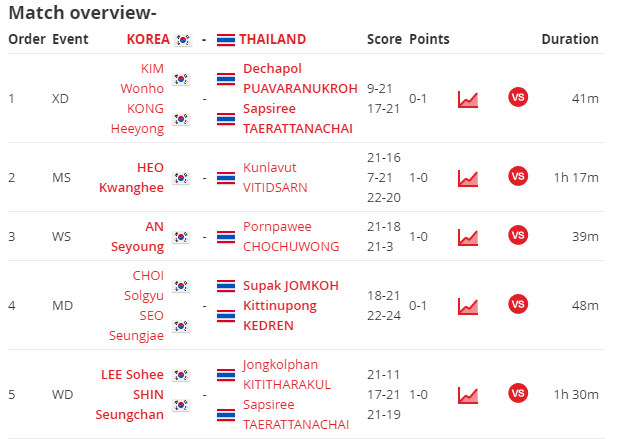This screenshot has height=439, width=639.
Task: Click the VS icon in the WS match row
Action: pos(517,236)
